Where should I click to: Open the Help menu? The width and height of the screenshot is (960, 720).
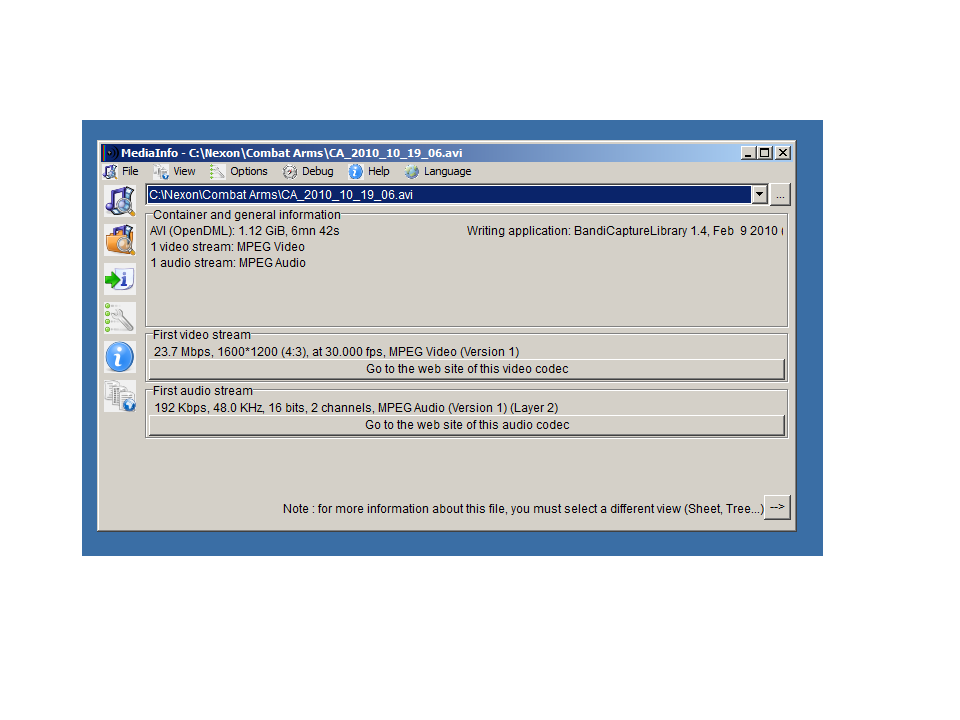click(369, 171)
